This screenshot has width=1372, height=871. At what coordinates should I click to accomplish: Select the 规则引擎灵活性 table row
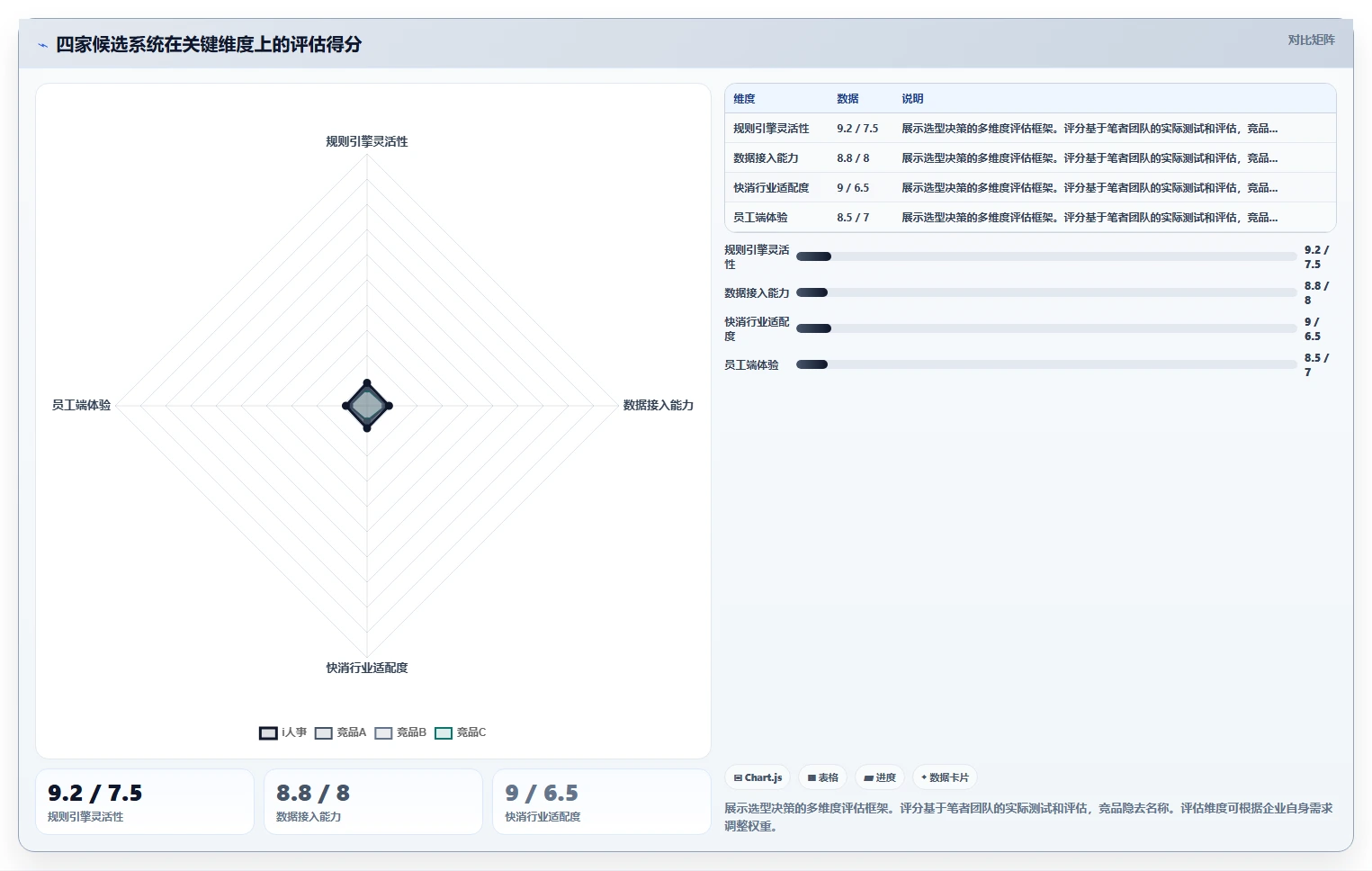[1030, 129]
